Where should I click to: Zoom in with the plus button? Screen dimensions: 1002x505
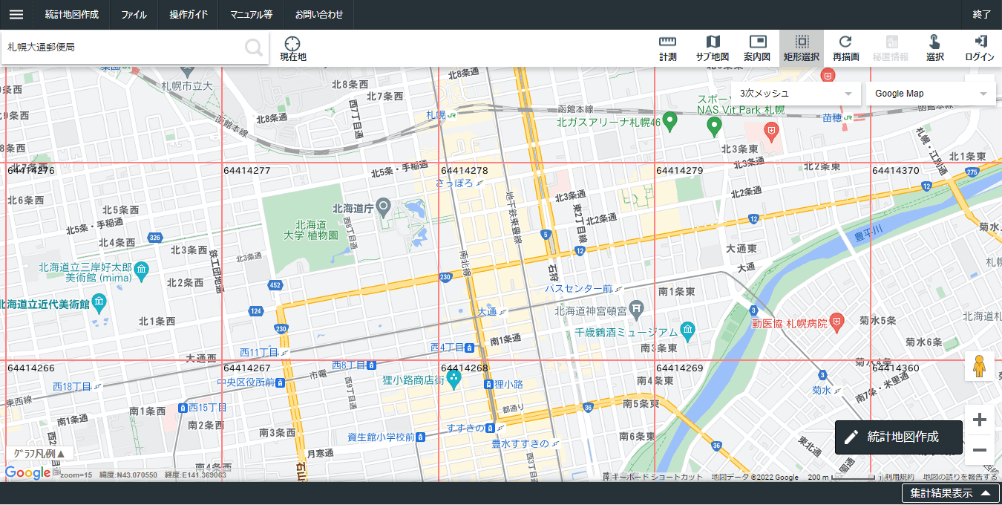pyautogui.click(x=979, y=420)
